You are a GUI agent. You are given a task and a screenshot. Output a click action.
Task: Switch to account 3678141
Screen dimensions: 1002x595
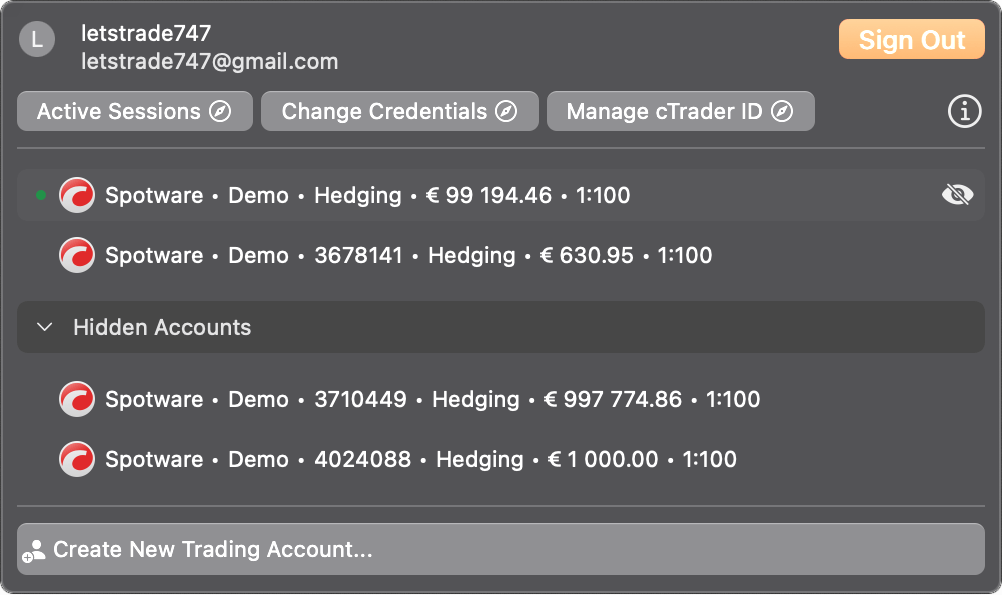click(x=501, y=255)
